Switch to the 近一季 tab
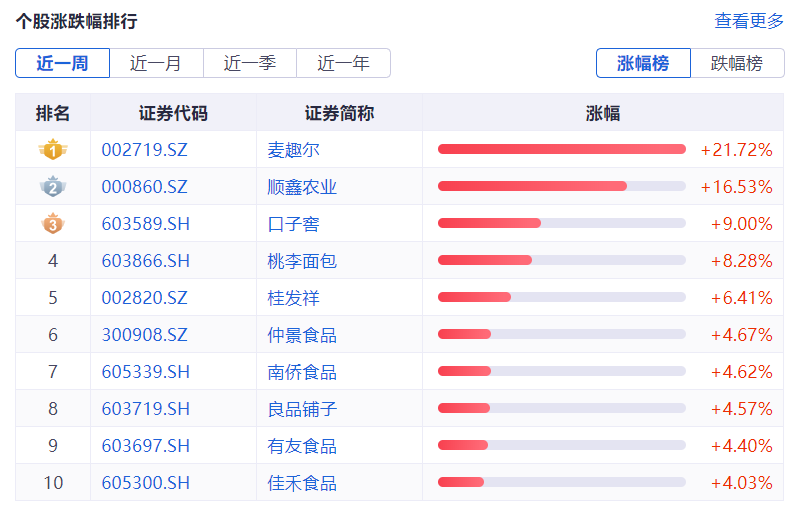 point(250,63)
